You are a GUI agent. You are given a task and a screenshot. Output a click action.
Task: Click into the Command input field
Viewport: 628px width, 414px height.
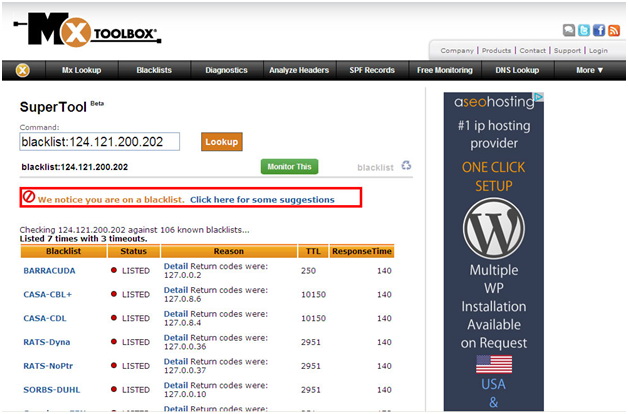99,142
